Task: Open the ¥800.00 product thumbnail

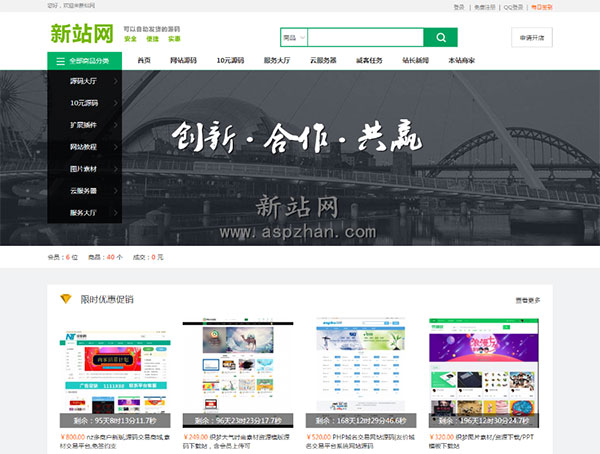Action: tap(115, 372)
